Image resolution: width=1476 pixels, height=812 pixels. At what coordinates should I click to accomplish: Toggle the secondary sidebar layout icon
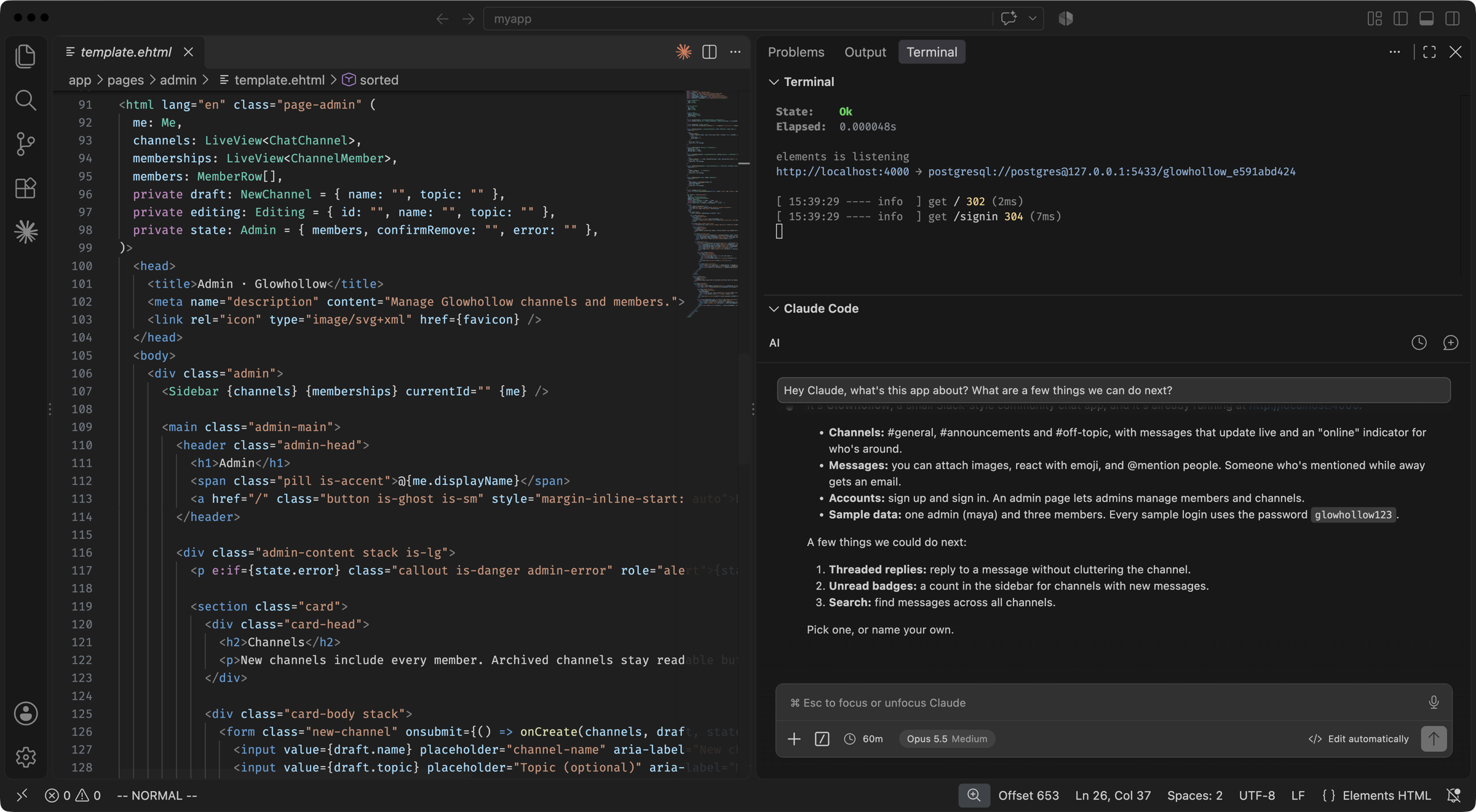pos(1453,18)
